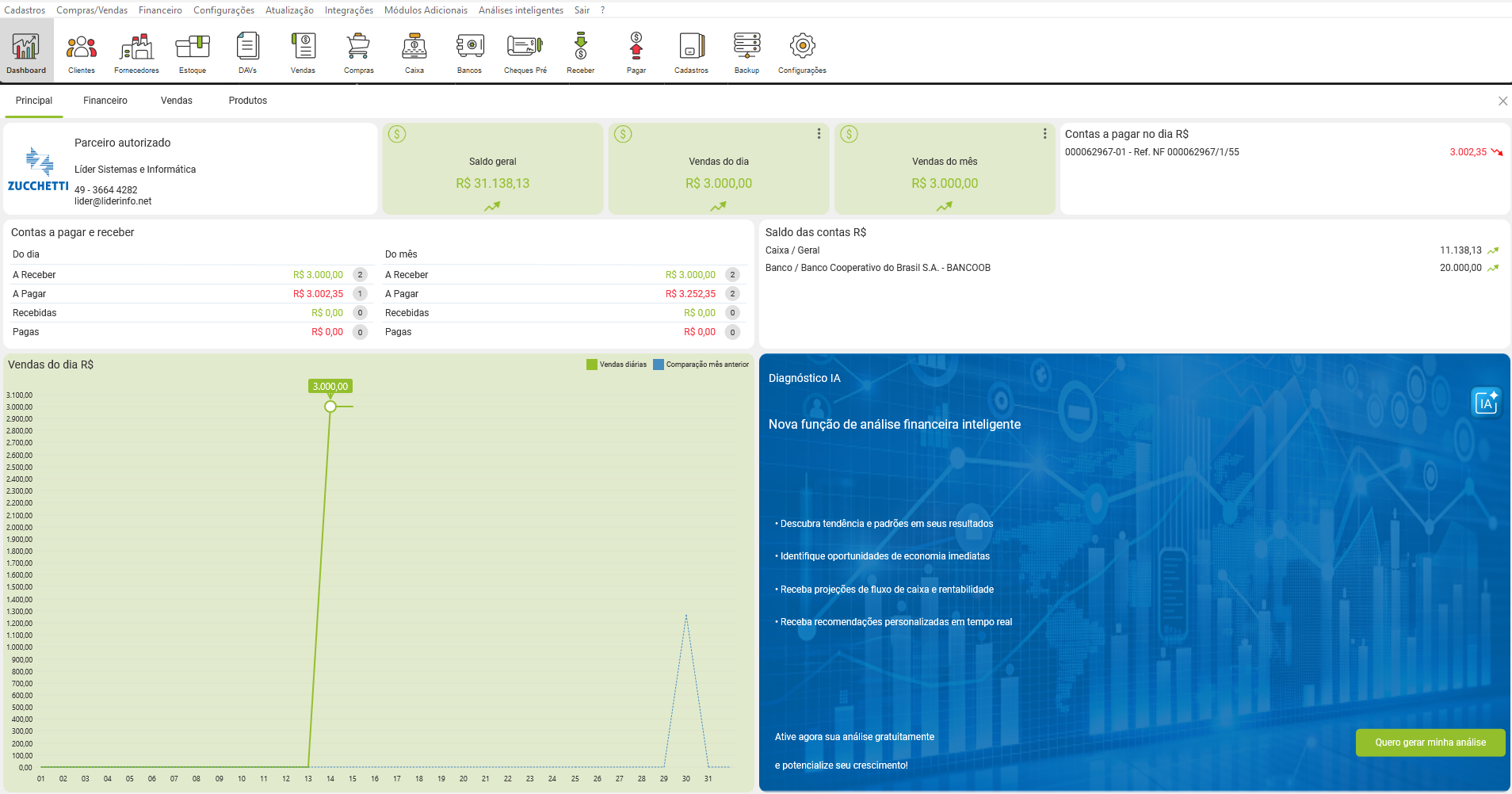Open the Integrações menu

[349, 10]
